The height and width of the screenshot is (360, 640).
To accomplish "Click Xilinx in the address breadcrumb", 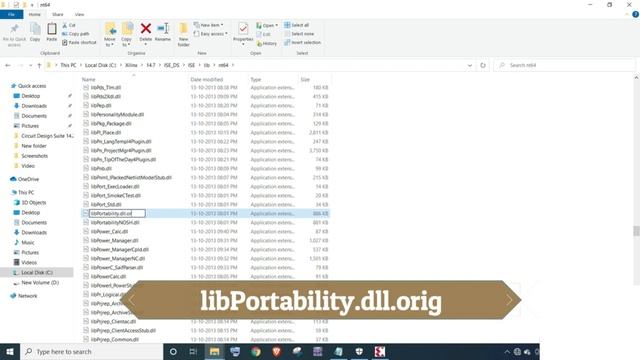I will pos(131,65).
